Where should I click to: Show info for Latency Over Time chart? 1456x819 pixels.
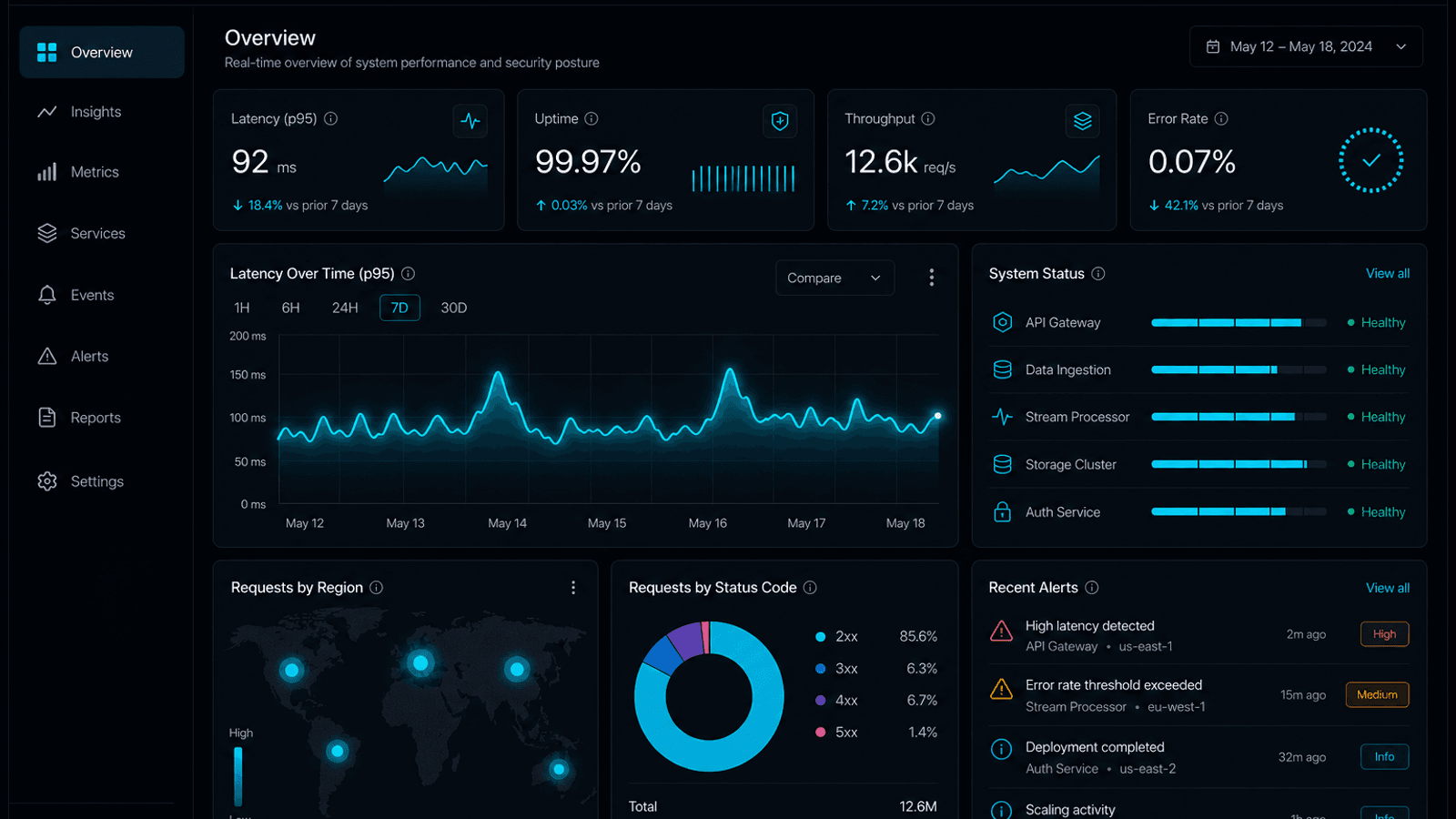tap(409, 273)
